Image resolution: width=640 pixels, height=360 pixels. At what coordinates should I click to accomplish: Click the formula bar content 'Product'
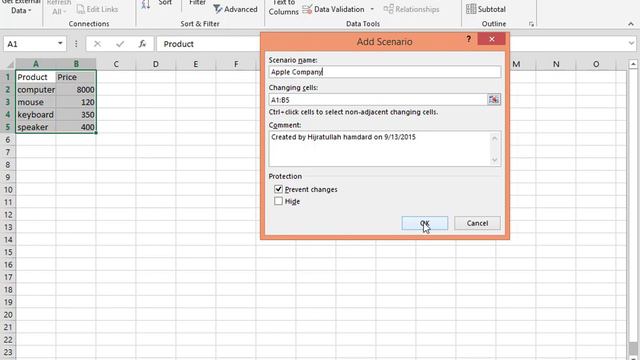coord(178,44)
